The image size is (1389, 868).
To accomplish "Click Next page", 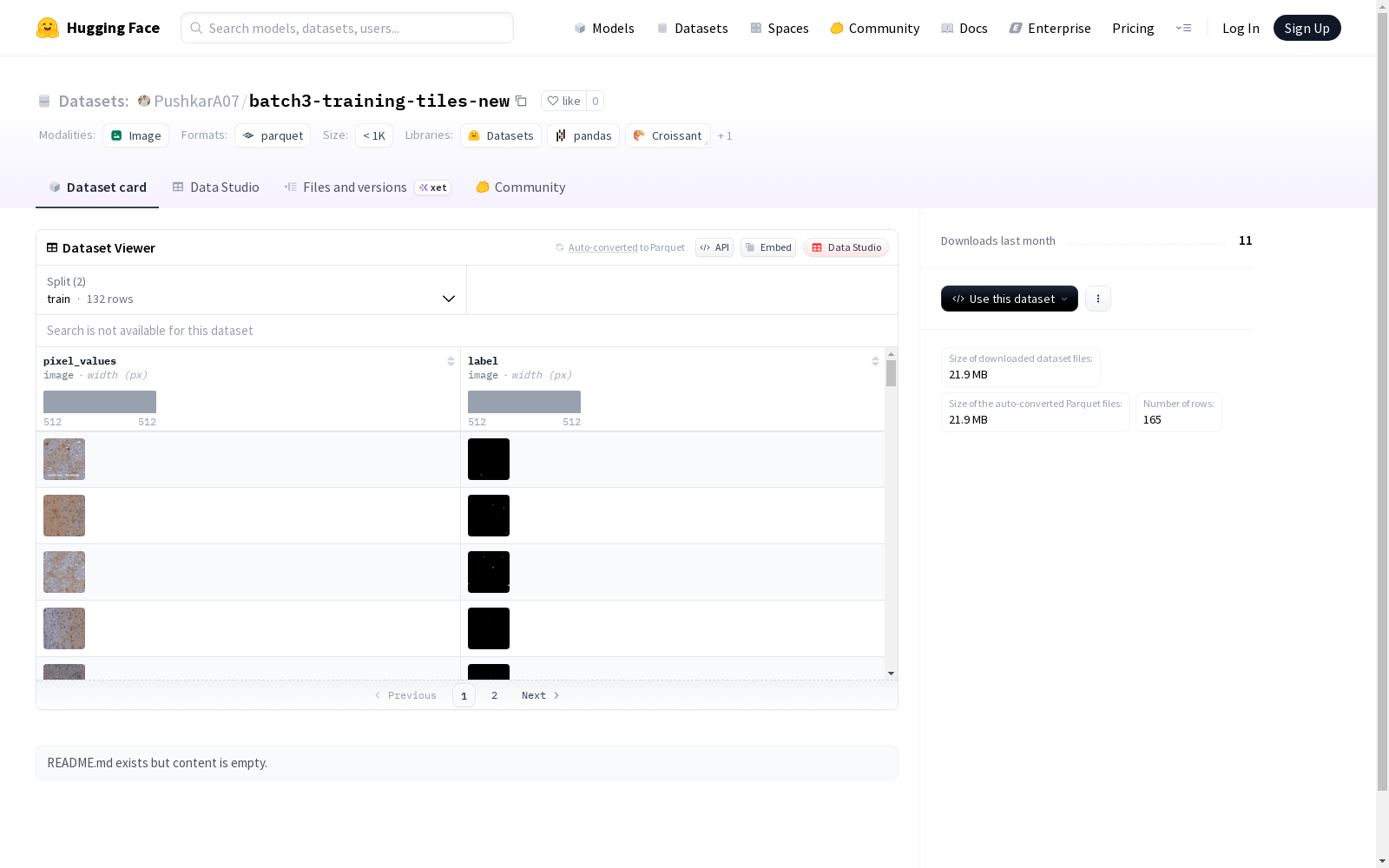I will point(540,695).
